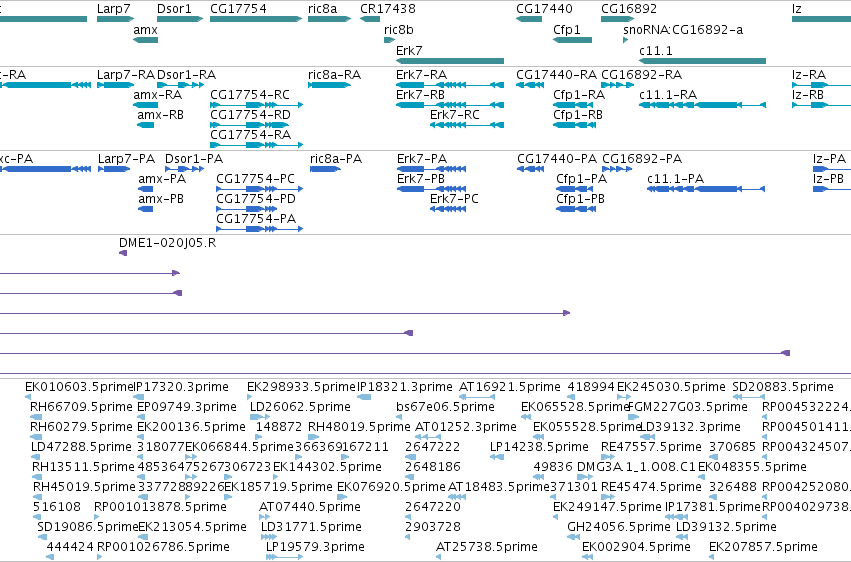Image resolution: width=851 pixels, height=562 pixels.
Task: Select the Erk7-RA transcript
Action: [450, 85]
